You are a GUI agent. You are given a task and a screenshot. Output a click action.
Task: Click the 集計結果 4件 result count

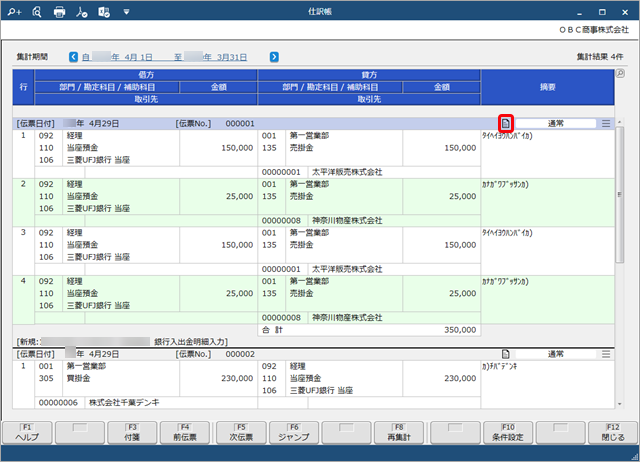(x=600, y=57)
